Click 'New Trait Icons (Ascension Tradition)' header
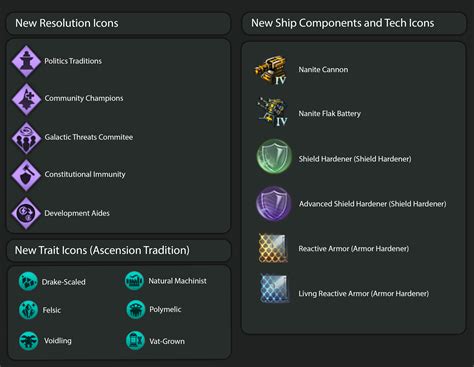Screen dimensions: 474x367 pyautogui.click(x=102, y=250)
